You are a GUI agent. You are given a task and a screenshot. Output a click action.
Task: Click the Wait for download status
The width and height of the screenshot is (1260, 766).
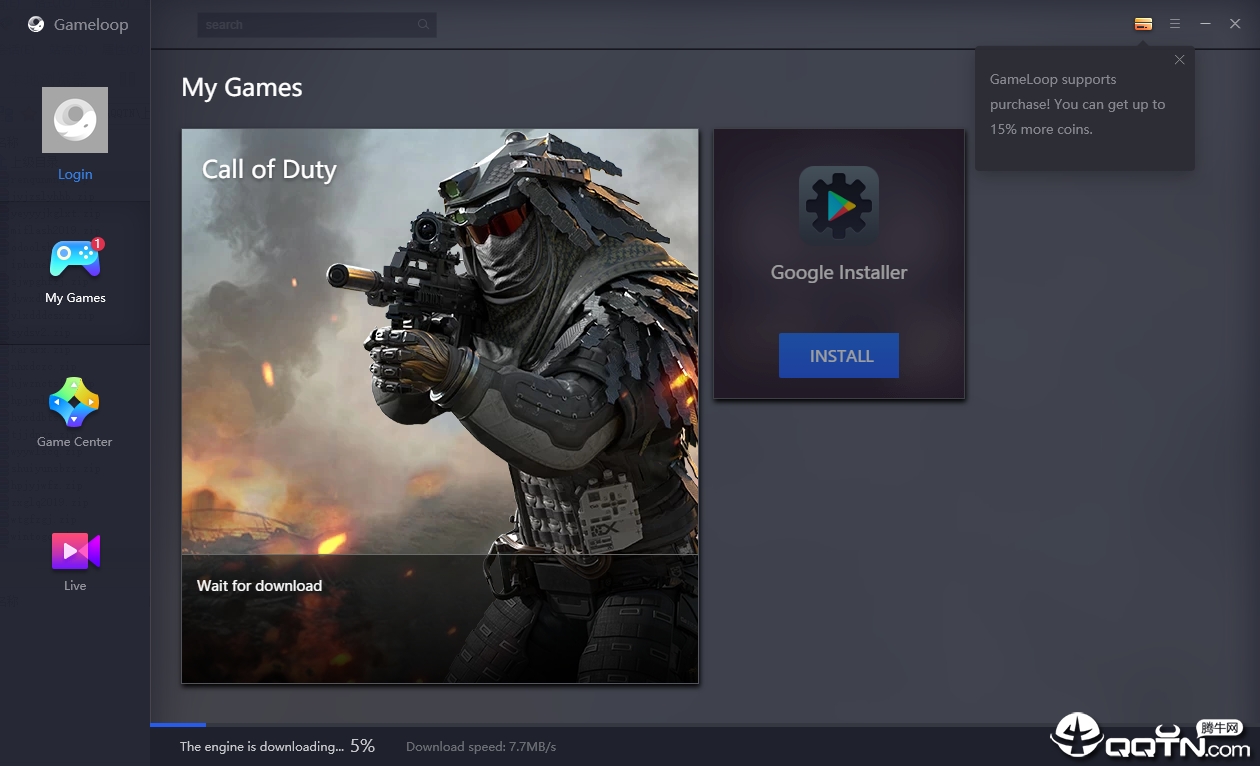pyautogui.click(x=259, y=586)
